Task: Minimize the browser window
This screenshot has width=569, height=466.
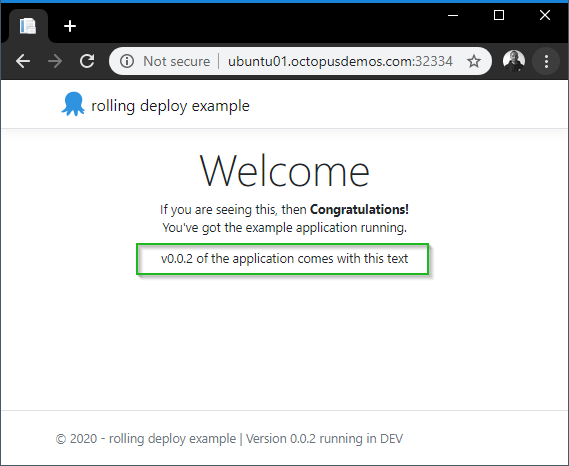Action: (x=453, y=15)
